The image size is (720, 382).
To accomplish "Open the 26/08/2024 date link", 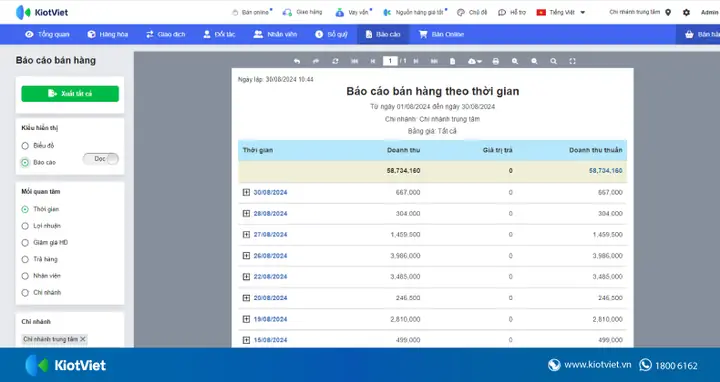I will coord(270,256).
